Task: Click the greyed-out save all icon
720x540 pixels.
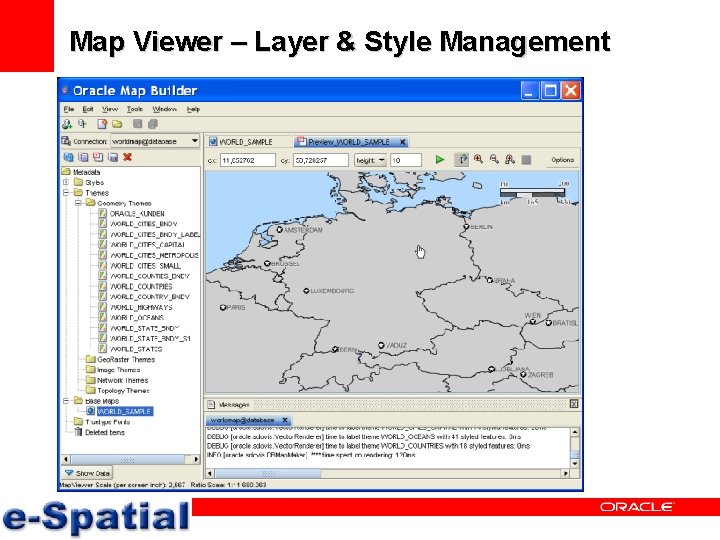Action: click(x=153, y=124)
